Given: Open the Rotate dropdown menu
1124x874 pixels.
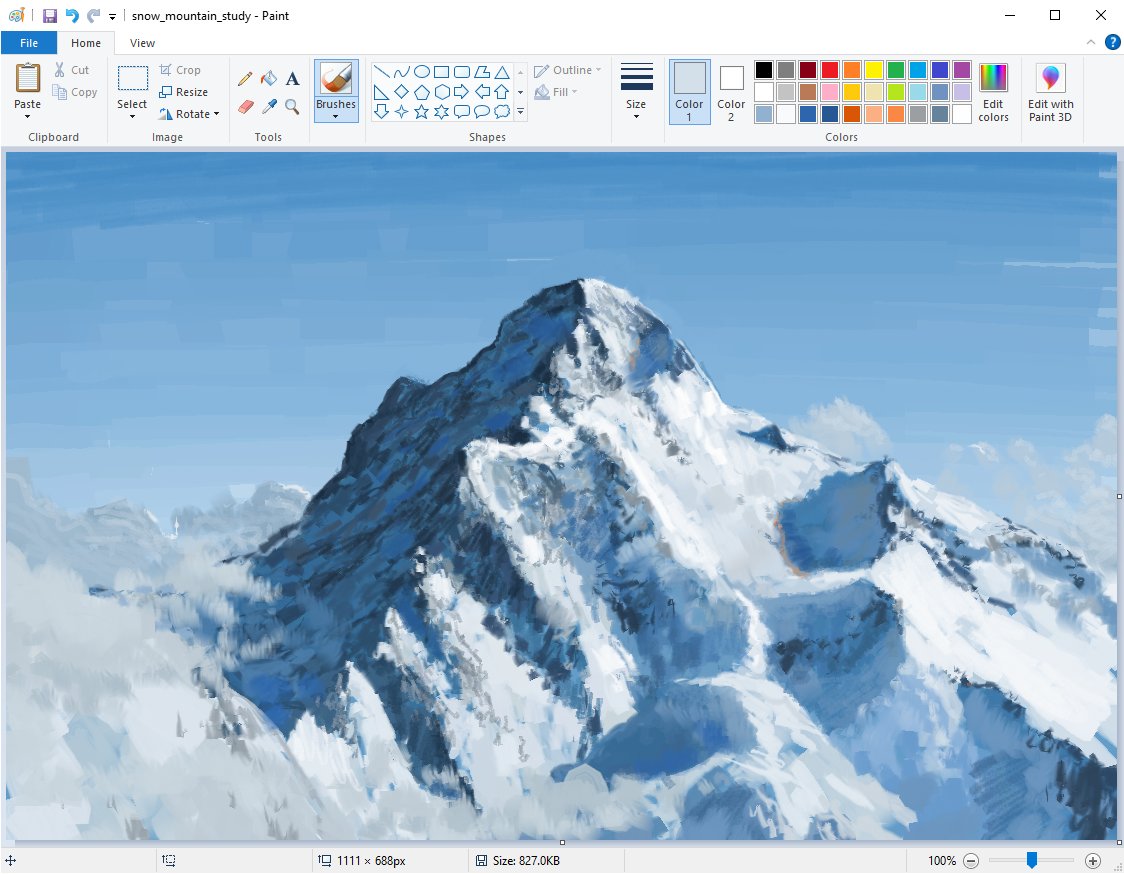Looking at the screenshot, I should [189, 114].
